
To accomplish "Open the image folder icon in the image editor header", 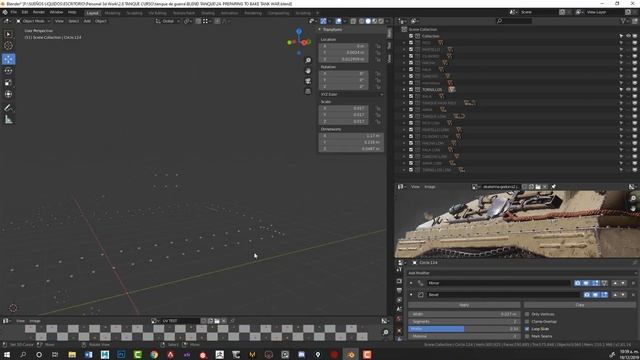I will [538, 187].
